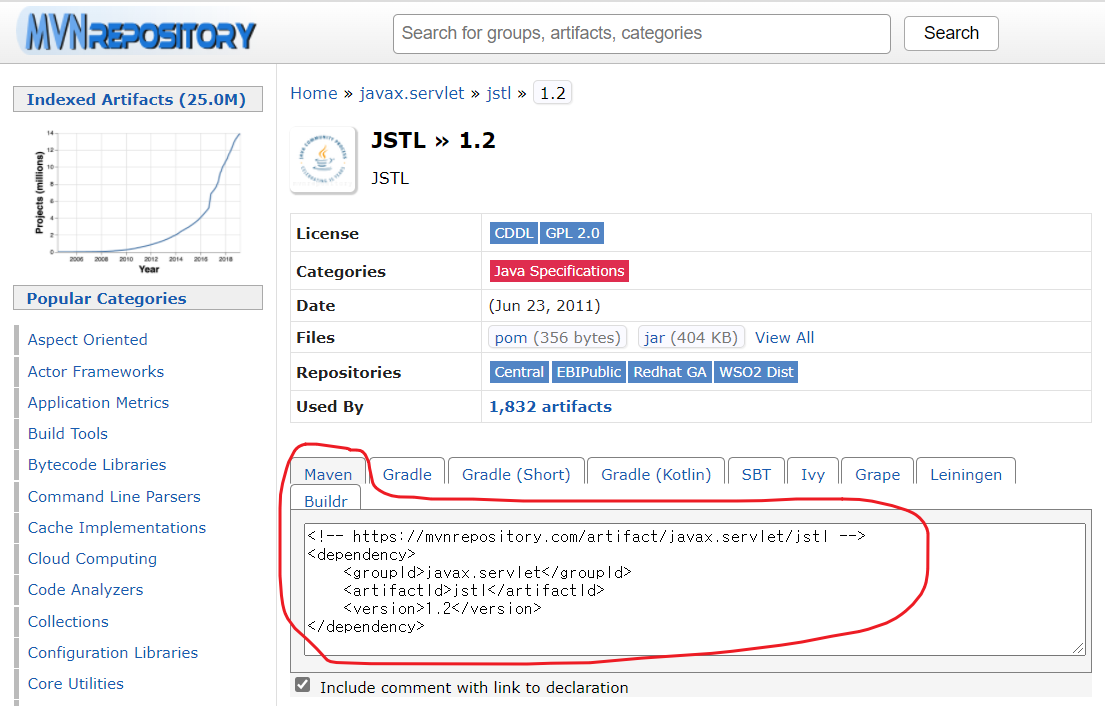
Task: Click the EBIPublic repository tag
Action: (x=588, y=372)
